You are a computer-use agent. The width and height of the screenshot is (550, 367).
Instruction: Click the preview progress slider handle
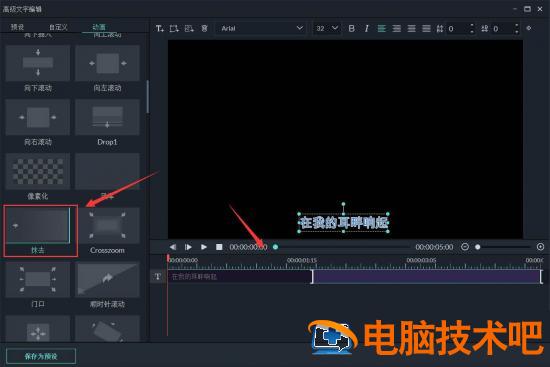pos(275,247)
